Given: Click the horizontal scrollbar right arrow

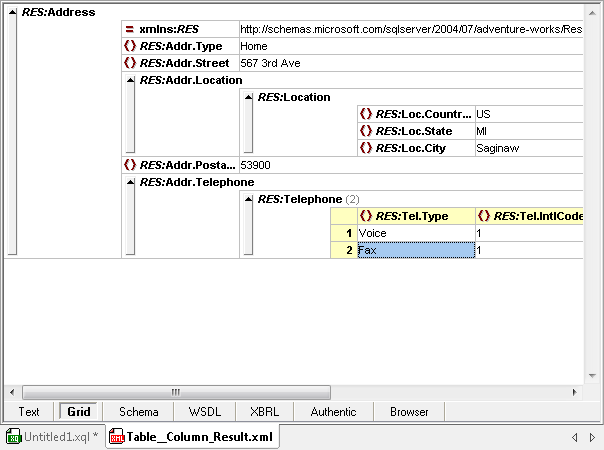Looking at the screenshot, I should (574, 392).
